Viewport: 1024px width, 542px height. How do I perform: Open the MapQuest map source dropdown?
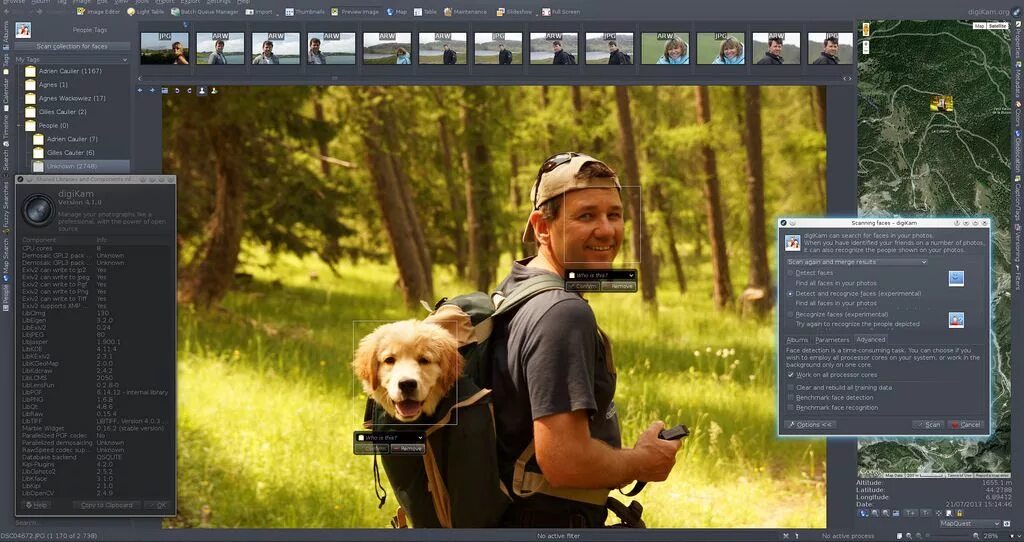(x=970, y=524)
